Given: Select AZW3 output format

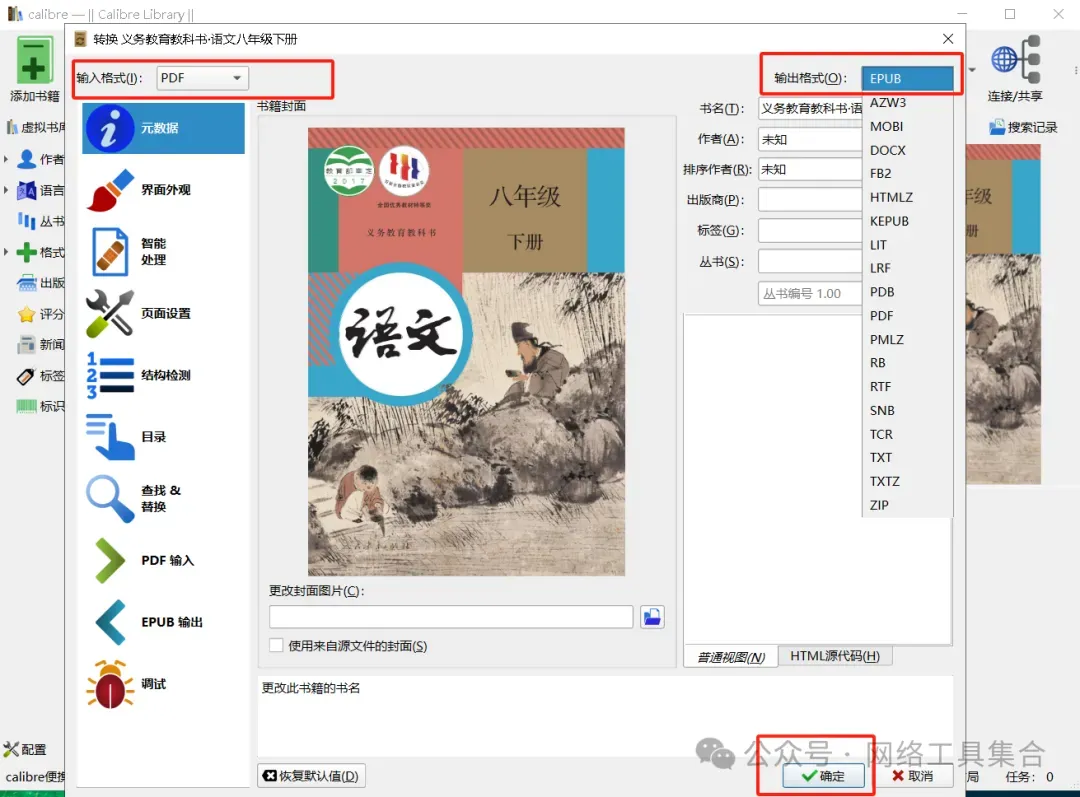Looking at the screenshot, I should tap(907, 103).
